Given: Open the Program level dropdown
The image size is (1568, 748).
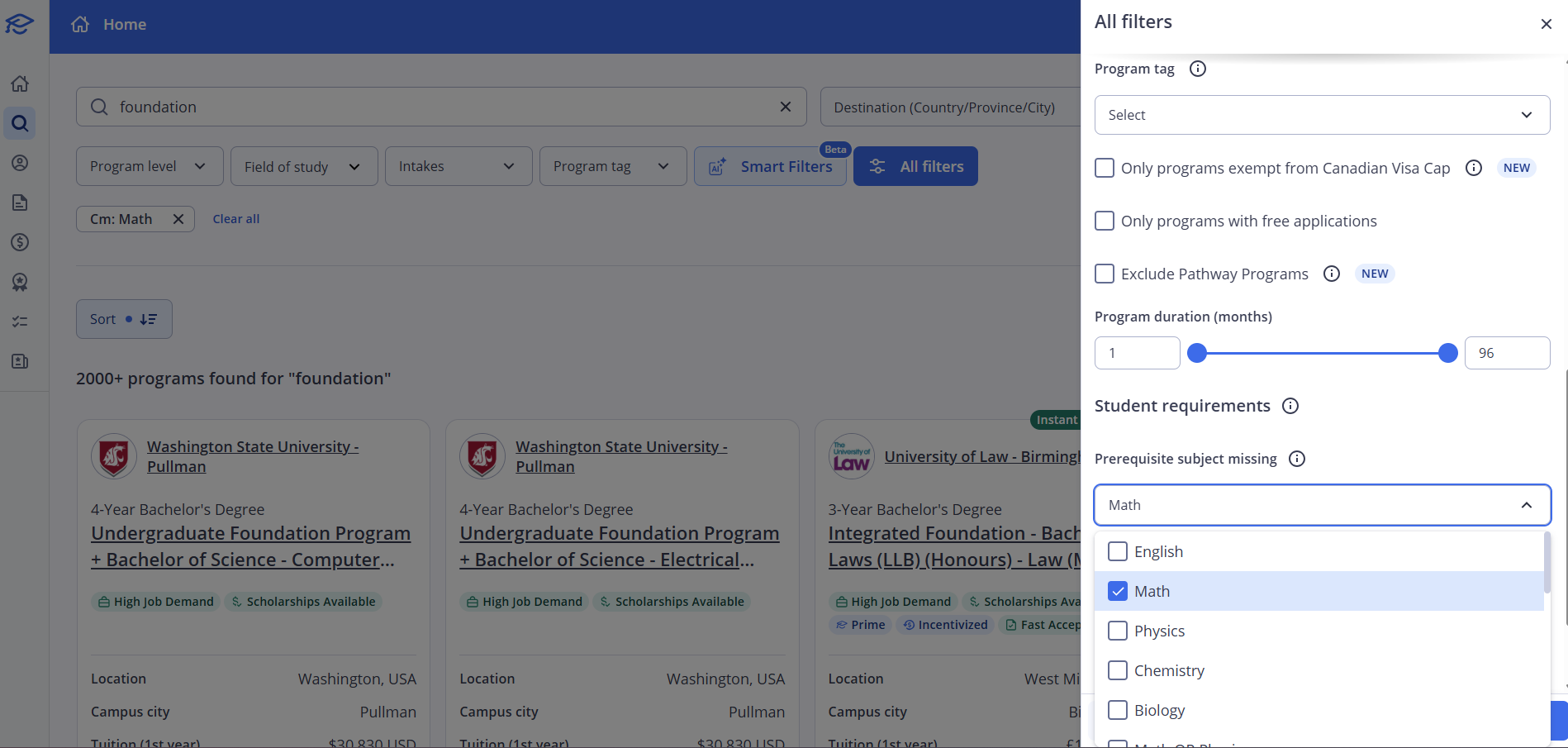Looking at the screenshot, I should click(x=150, y=166).
